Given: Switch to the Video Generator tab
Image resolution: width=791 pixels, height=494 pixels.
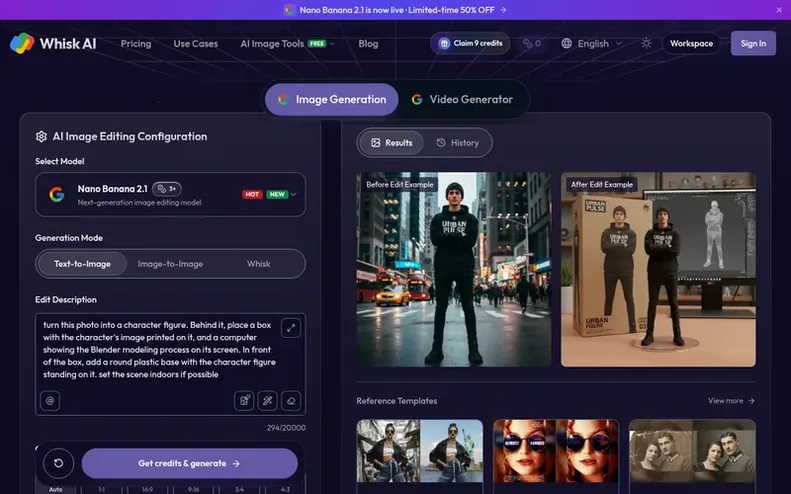Looking at the screenshot, I should coord(463,99).
